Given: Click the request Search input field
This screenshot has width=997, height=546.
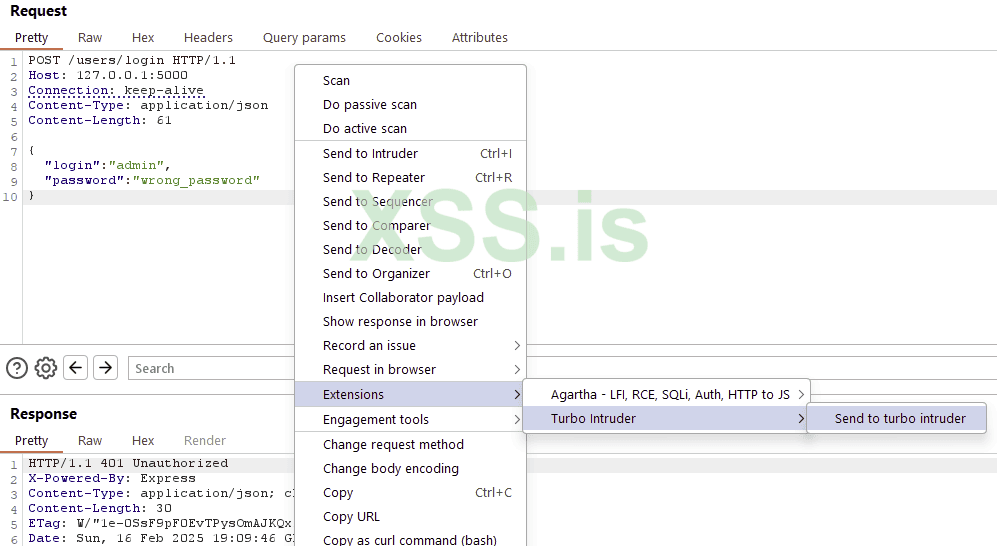Looking at the screenshot, I should point(210,369).
